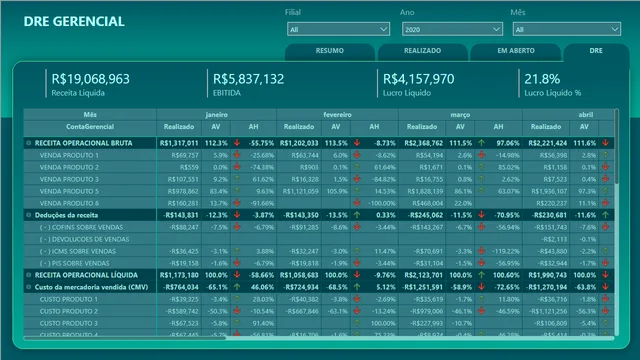Screen dimensions: 640x360
Task: Click red down arrow for VENDA PRODUTO 6 fevereiro
Action: coord(357,203)
